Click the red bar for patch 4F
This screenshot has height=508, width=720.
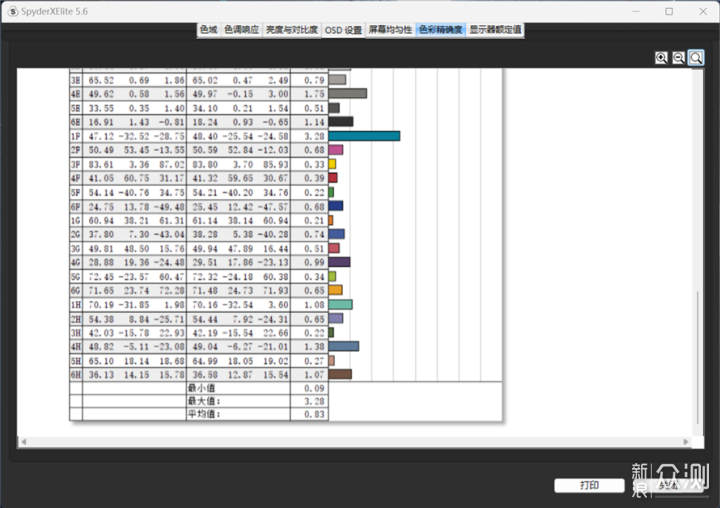[x=333, y=178]
